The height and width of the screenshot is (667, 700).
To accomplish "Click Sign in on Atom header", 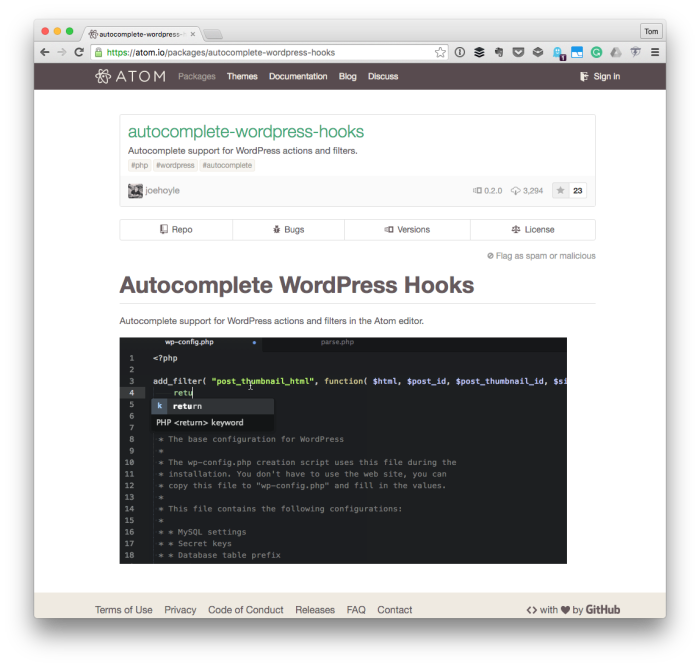I will (600, 76).
